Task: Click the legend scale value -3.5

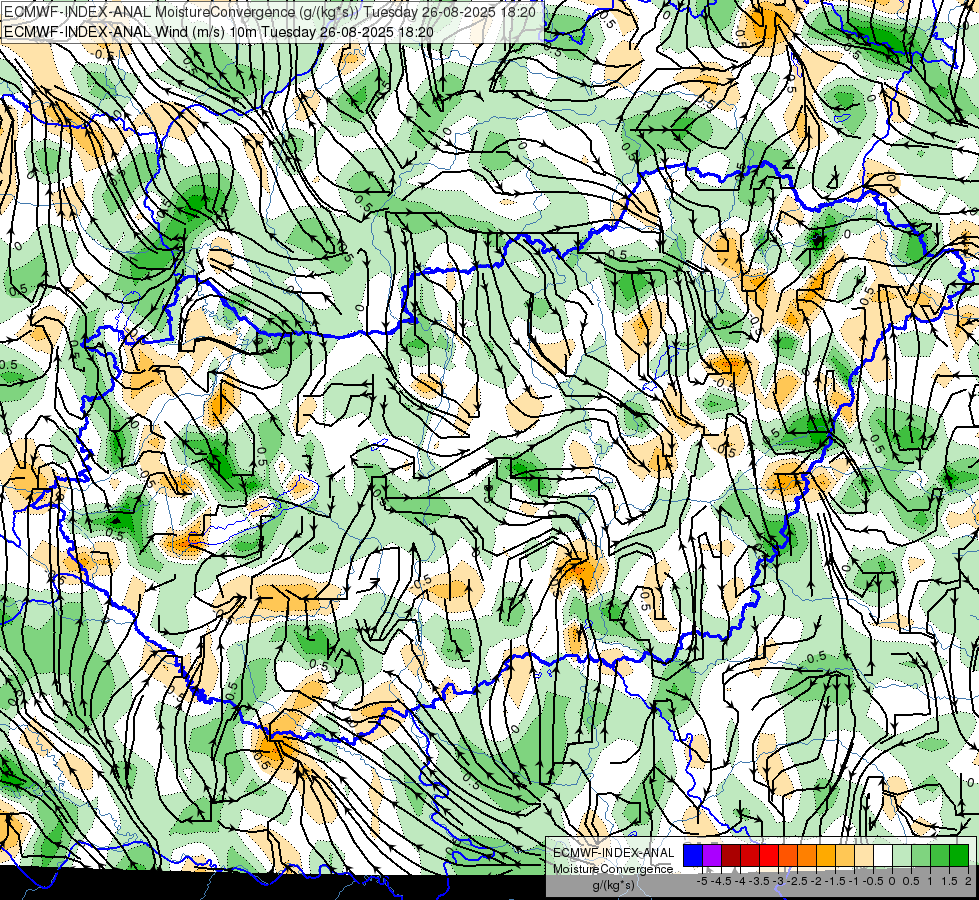Action: [759, 881]
